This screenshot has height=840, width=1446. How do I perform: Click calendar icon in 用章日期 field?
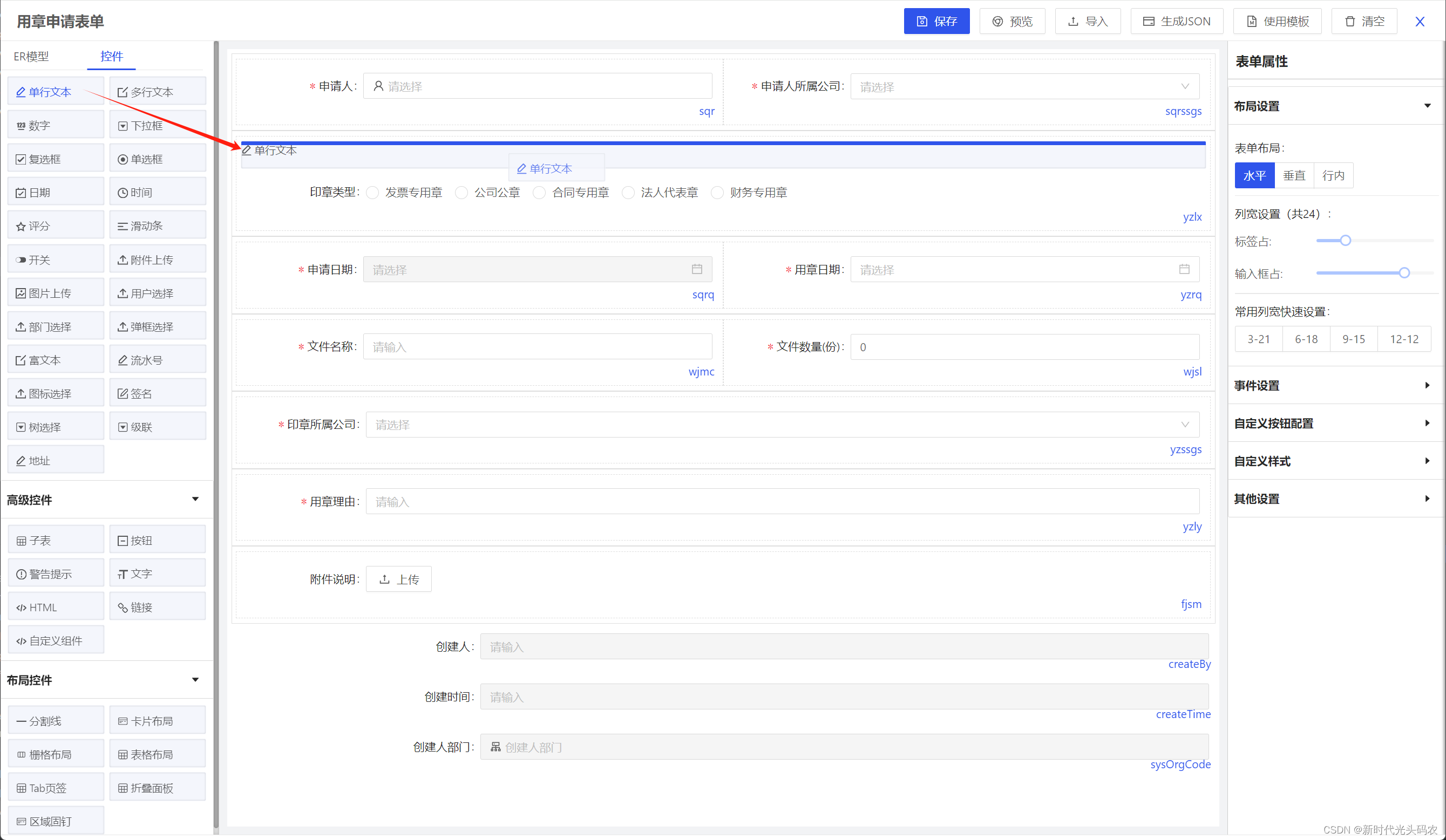[1184, 269]
